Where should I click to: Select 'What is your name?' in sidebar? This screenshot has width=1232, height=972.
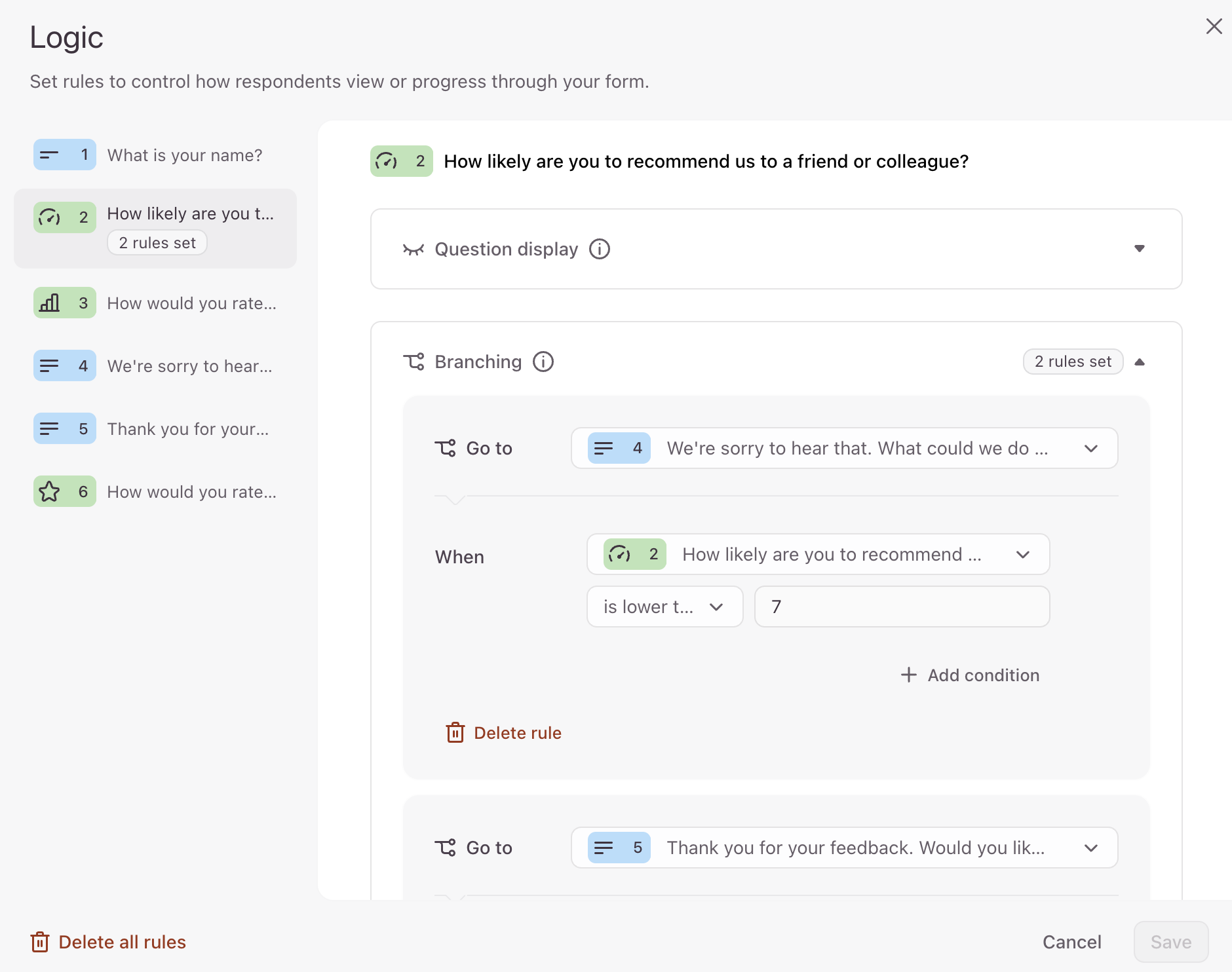coord(155,155)
